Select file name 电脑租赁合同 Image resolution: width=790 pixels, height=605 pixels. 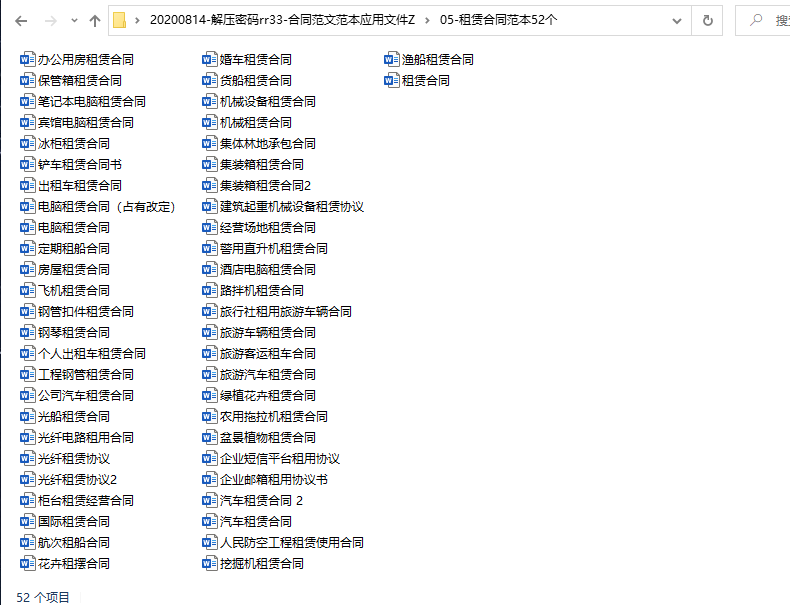[74, 228]
